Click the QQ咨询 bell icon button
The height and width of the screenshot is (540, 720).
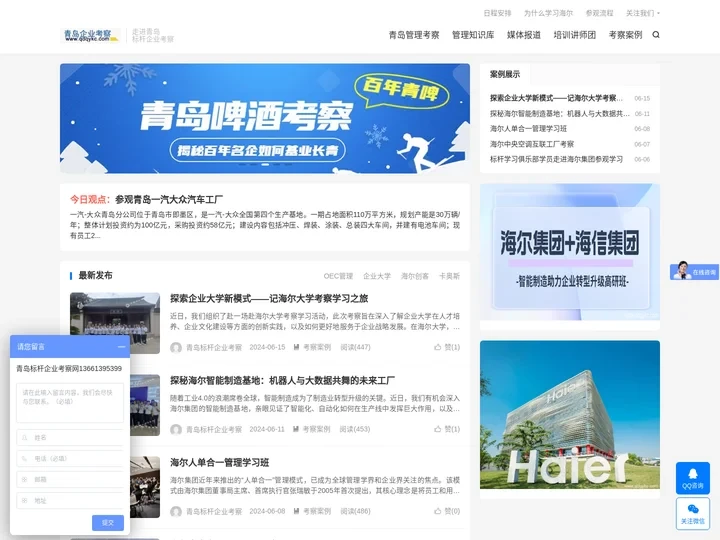tap(692, 478)
